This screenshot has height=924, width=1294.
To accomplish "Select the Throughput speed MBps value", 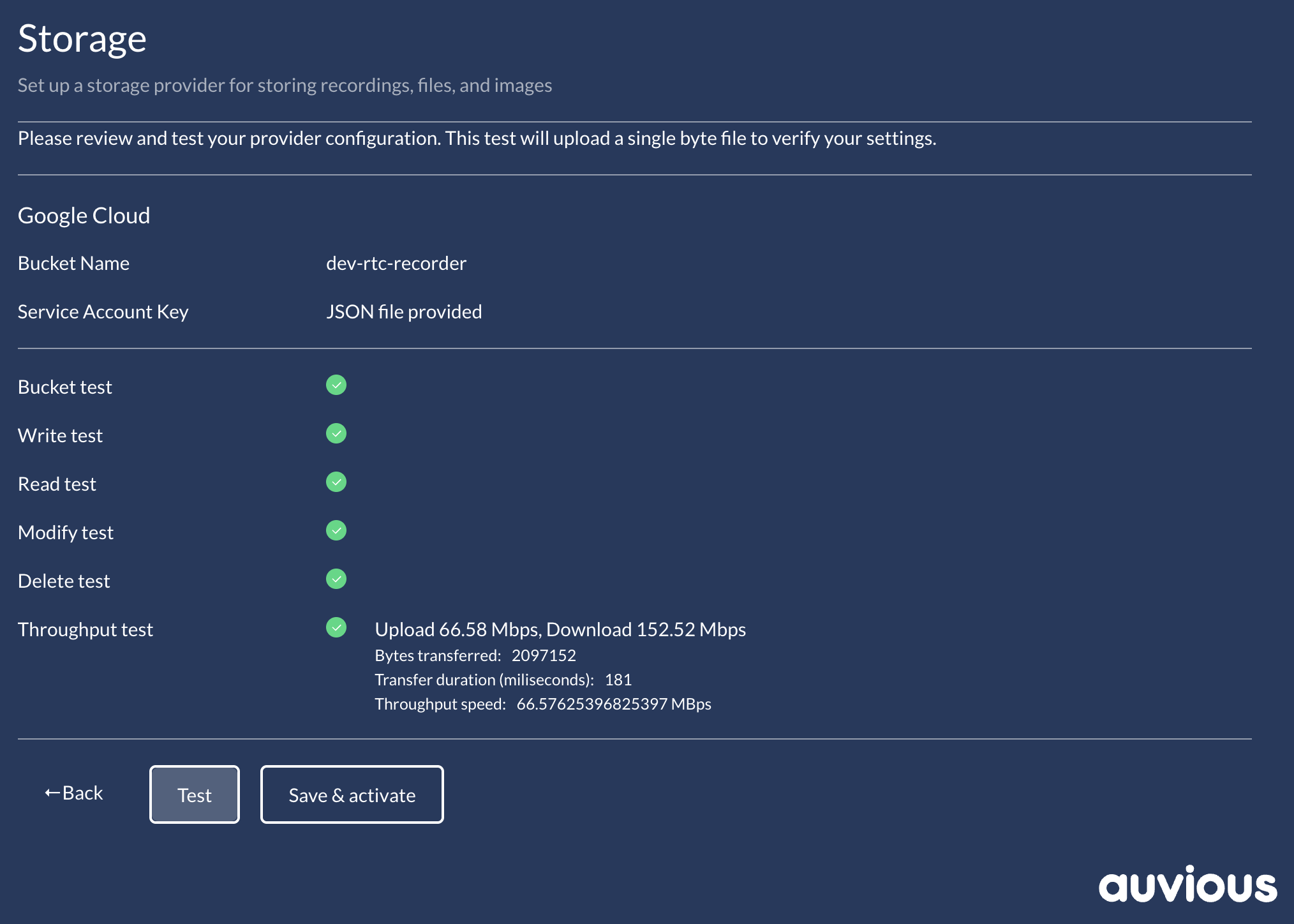I will [614, 704].
